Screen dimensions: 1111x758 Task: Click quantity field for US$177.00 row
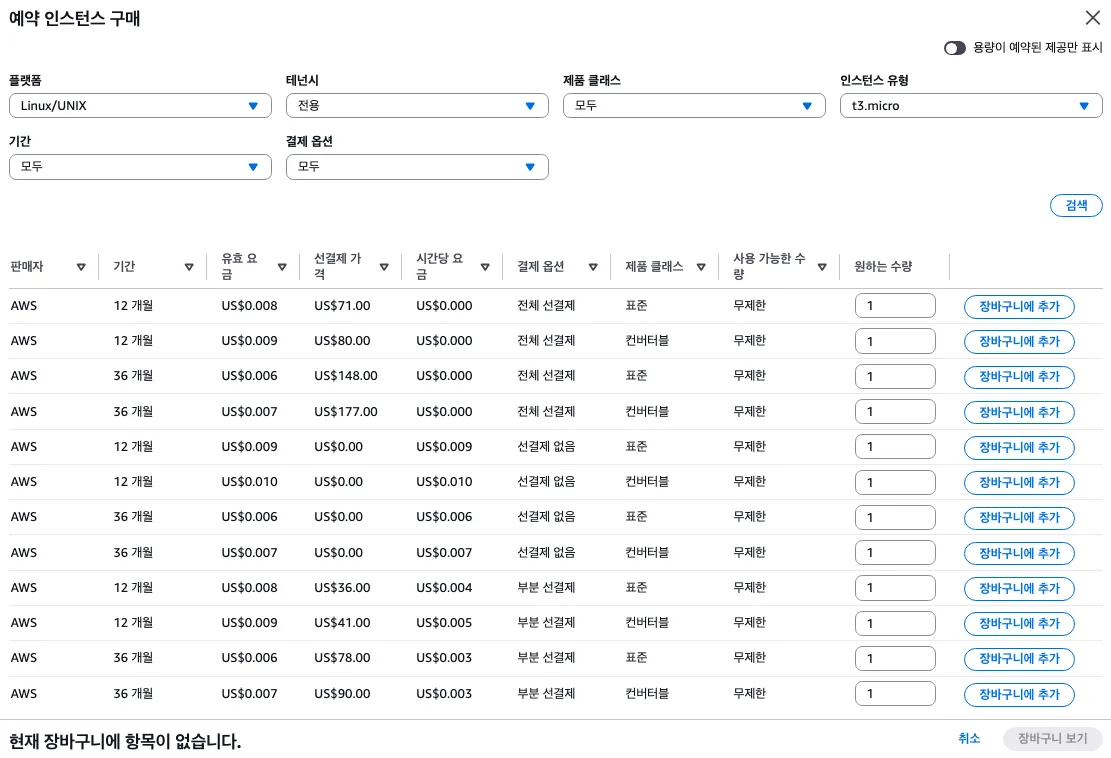[x=895, y=412]
